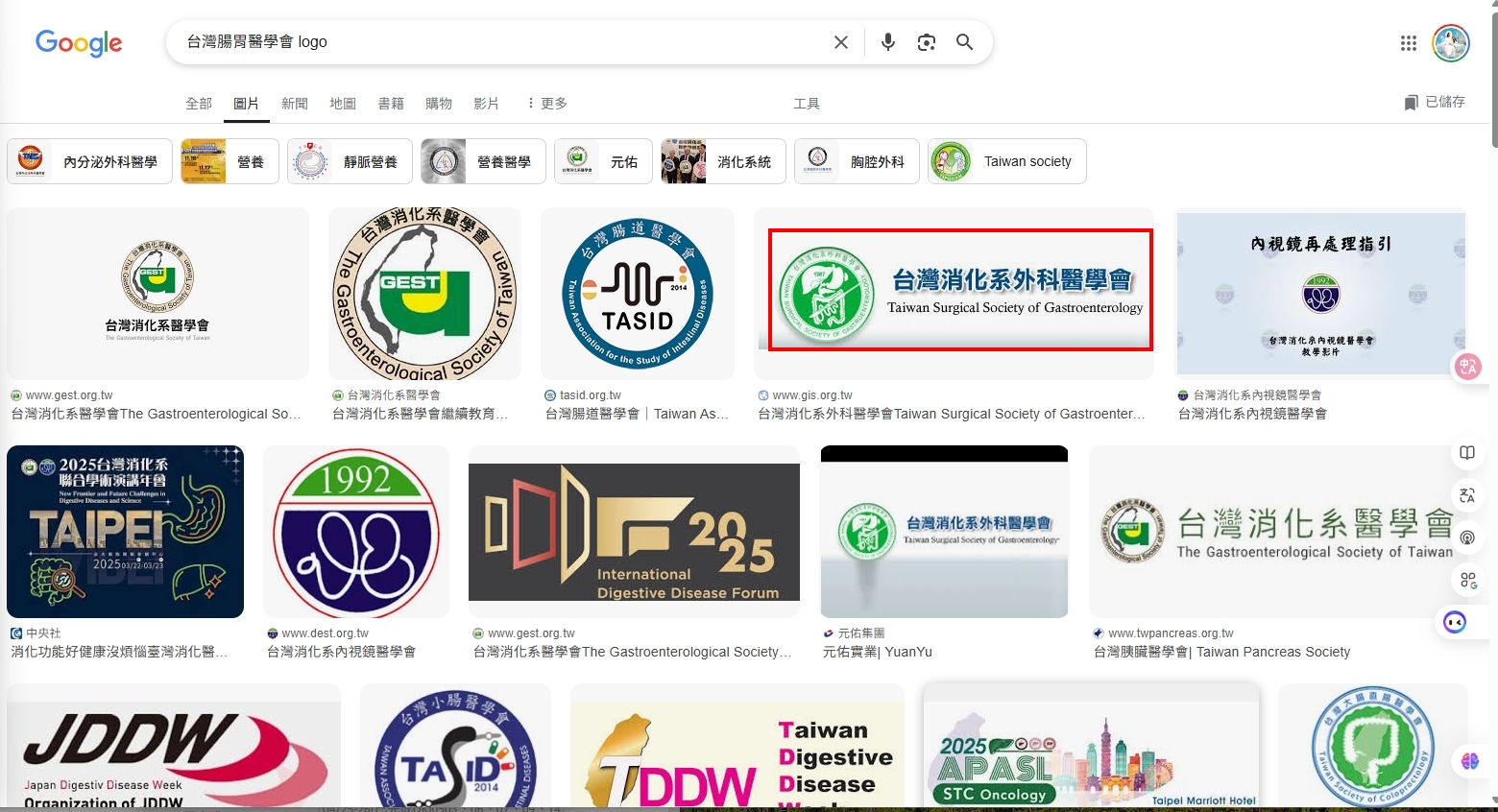Click the pink translate side icon
Image resolution: width=1498 pixels, height=812 pixels.
pos(1467,366)
